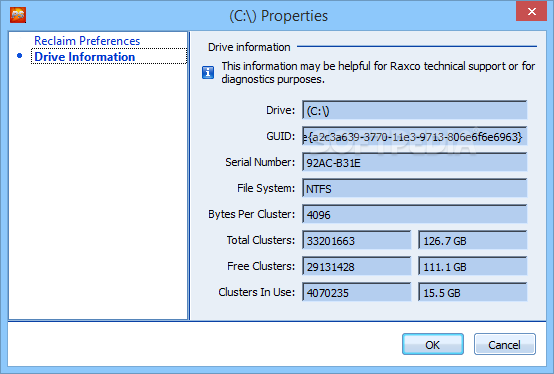Click the Free Clusters size 111.1 GB
The width and height of the screenshot is (554, 374).
coord(472,266)
